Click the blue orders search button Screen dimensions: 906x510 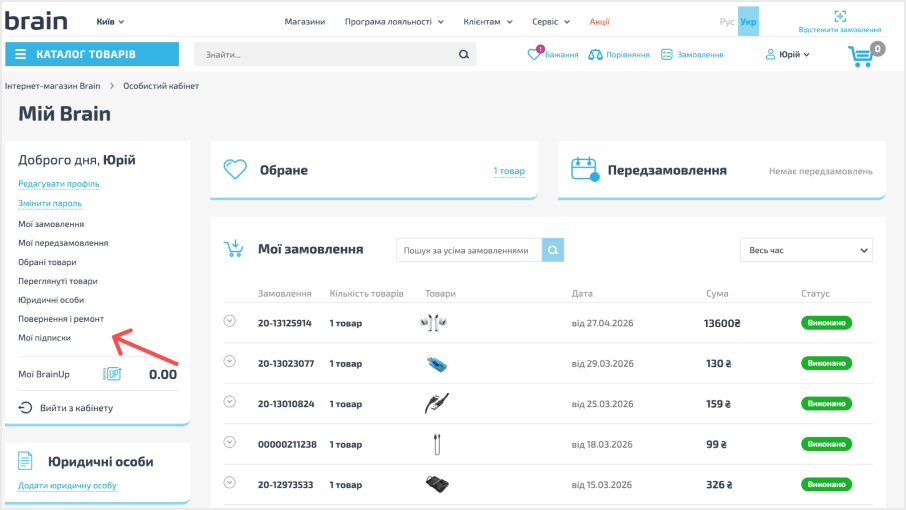click(x=553, y=250)
